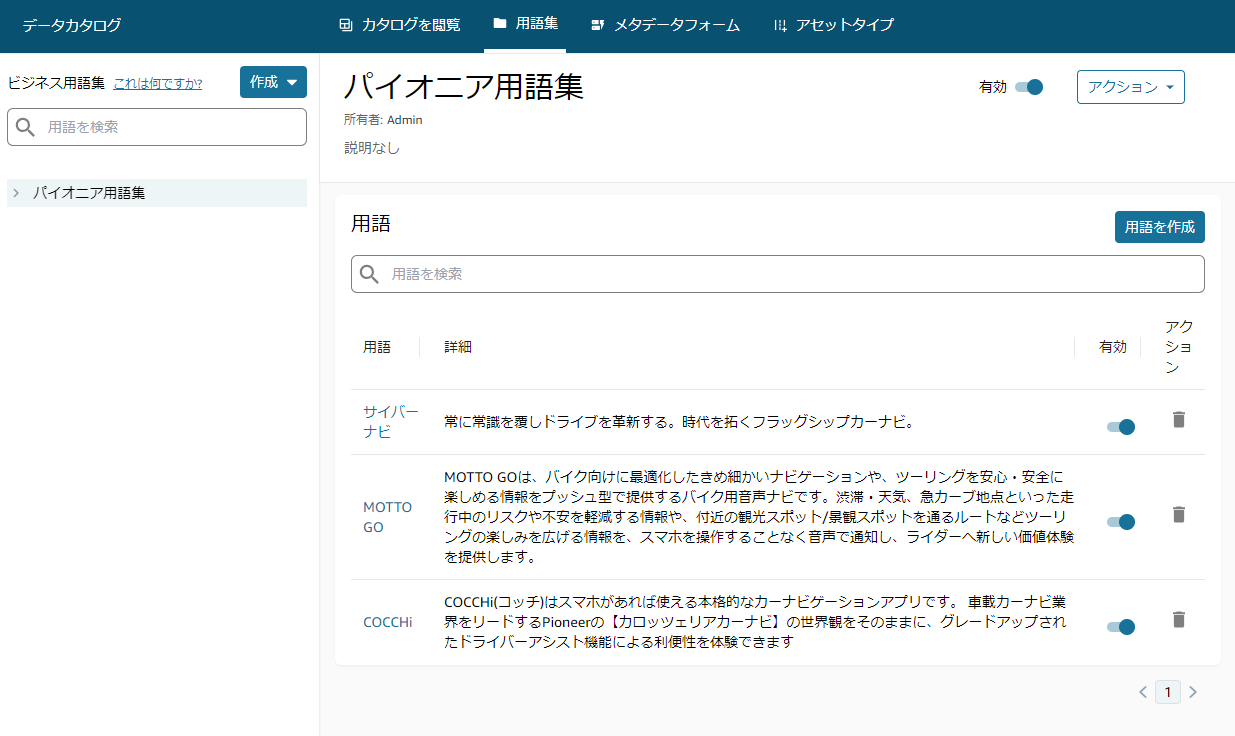
Task: Open the メタデータフォーム tab
Action: [x=665, y=25]
